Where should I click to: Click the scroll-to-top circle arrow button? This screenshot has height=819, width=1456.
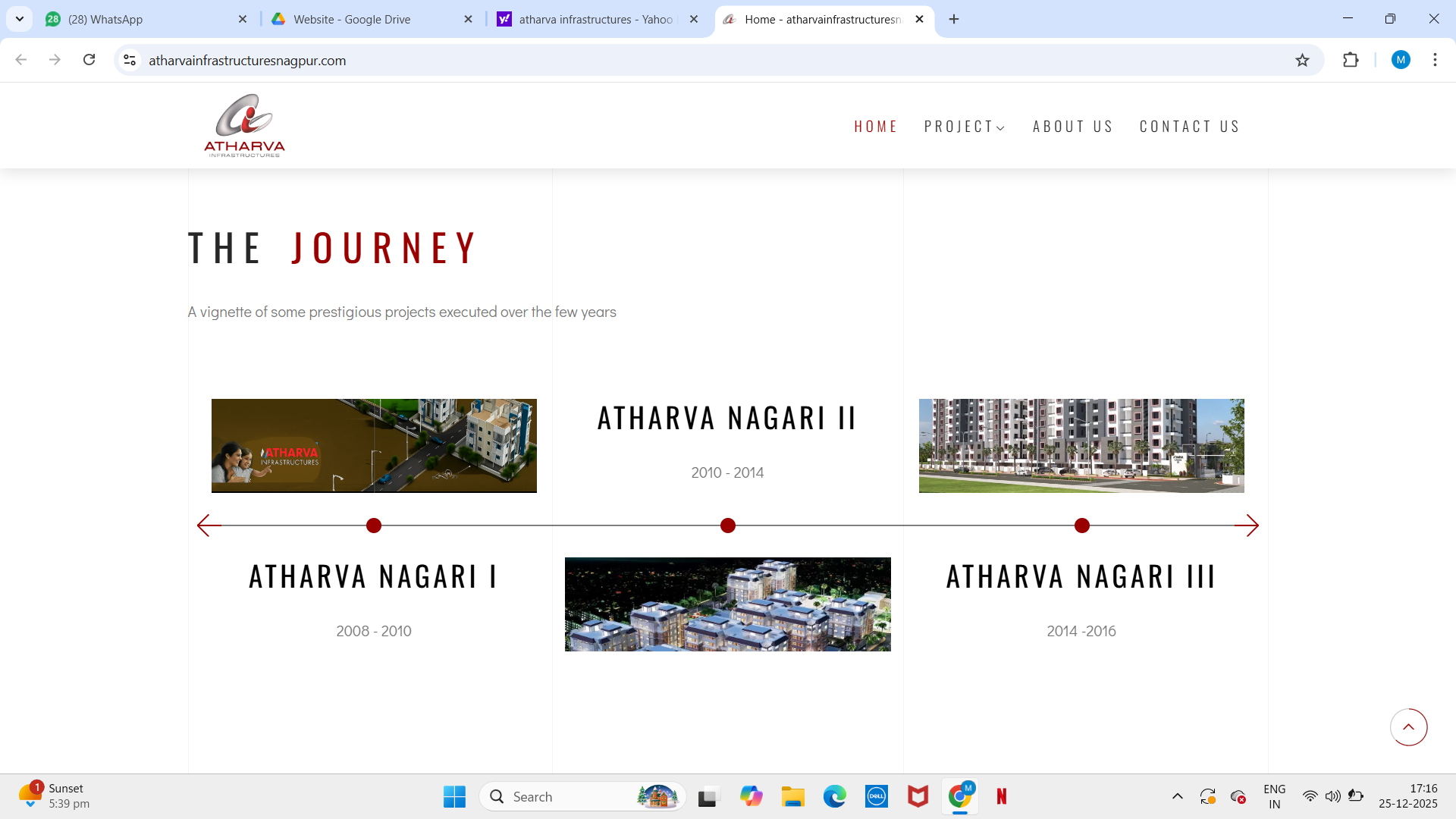(x=1408, y=727)
